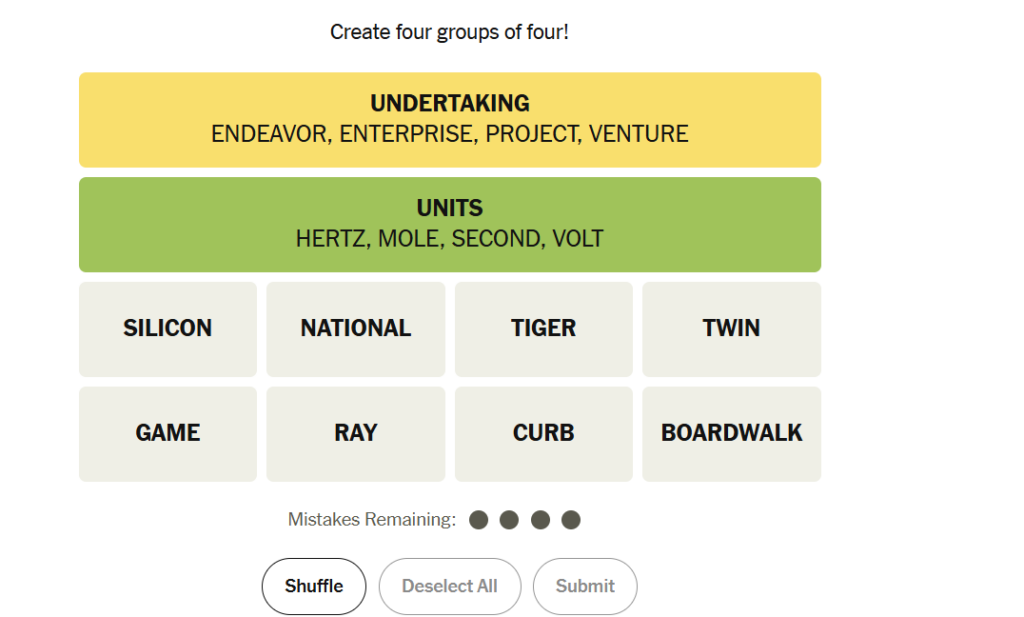
Task: Click the last mistakes remaining dot
Action: 571,520
